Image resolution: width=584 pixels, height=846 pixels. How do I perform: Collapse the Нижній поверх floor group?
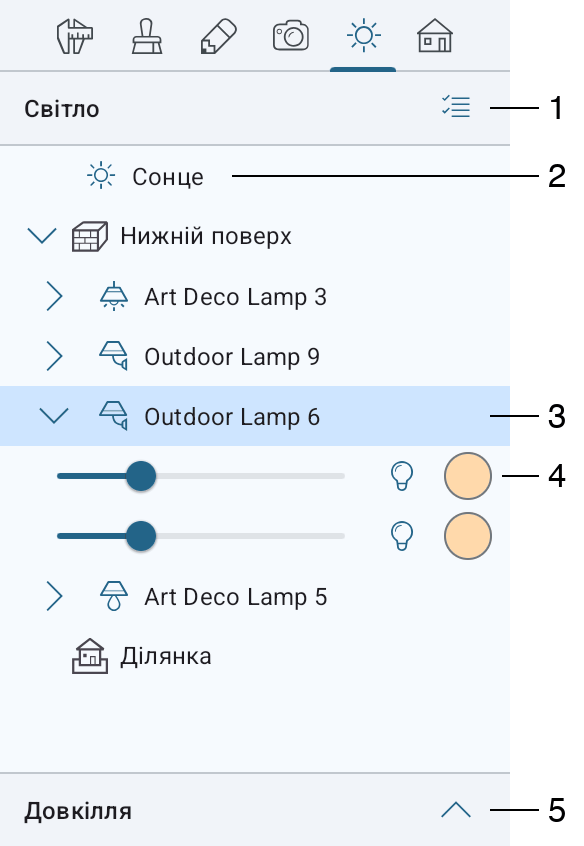click(x=42, y=236)
